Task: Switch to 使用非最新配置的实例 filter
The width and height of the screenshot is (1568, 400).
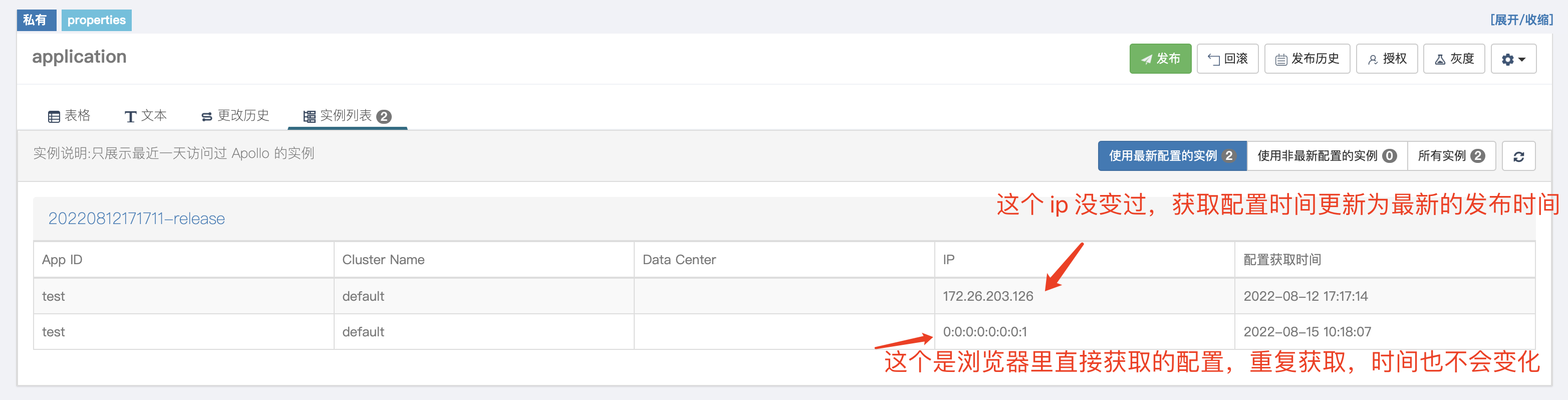Action: tap(1327, 156)
